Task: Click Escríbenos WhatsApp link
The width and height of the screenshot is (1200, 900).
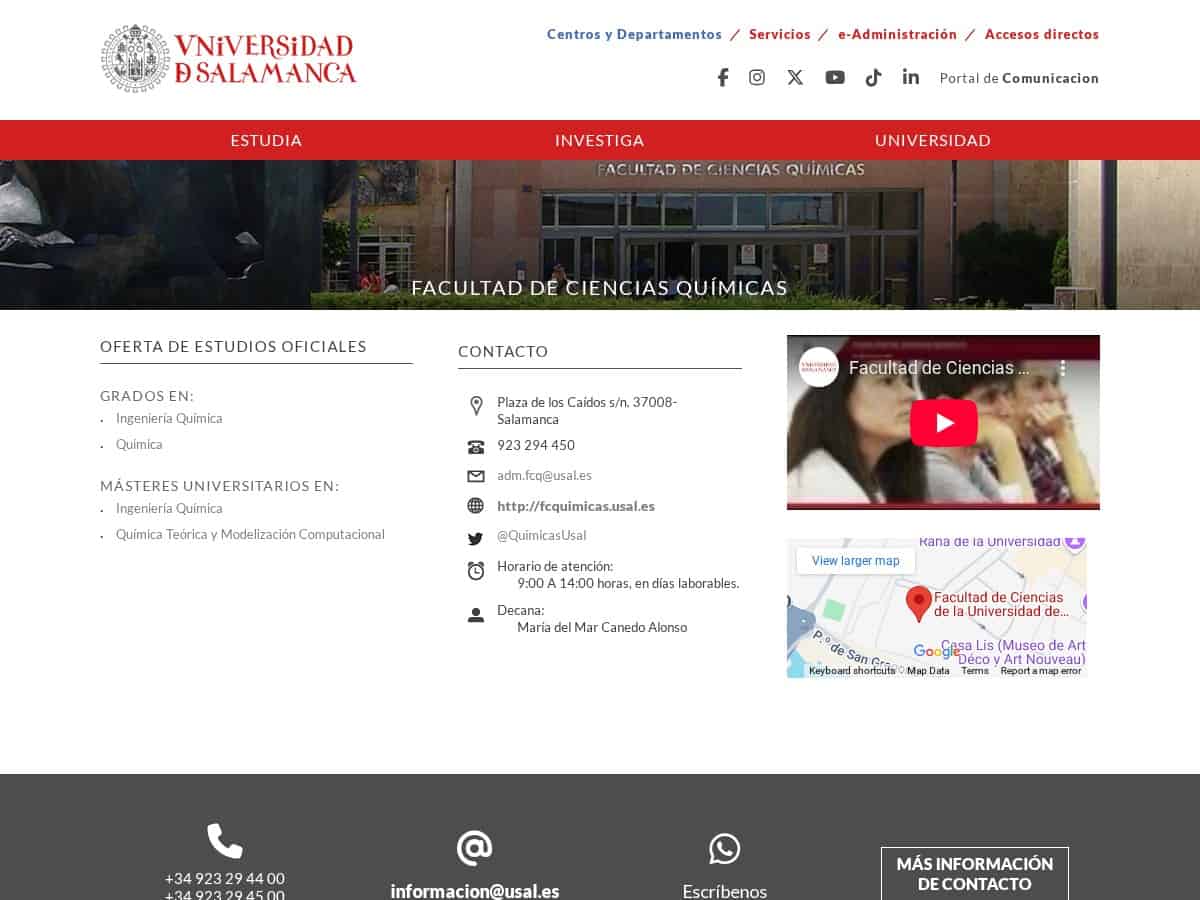Action: [x=724, y=891]
